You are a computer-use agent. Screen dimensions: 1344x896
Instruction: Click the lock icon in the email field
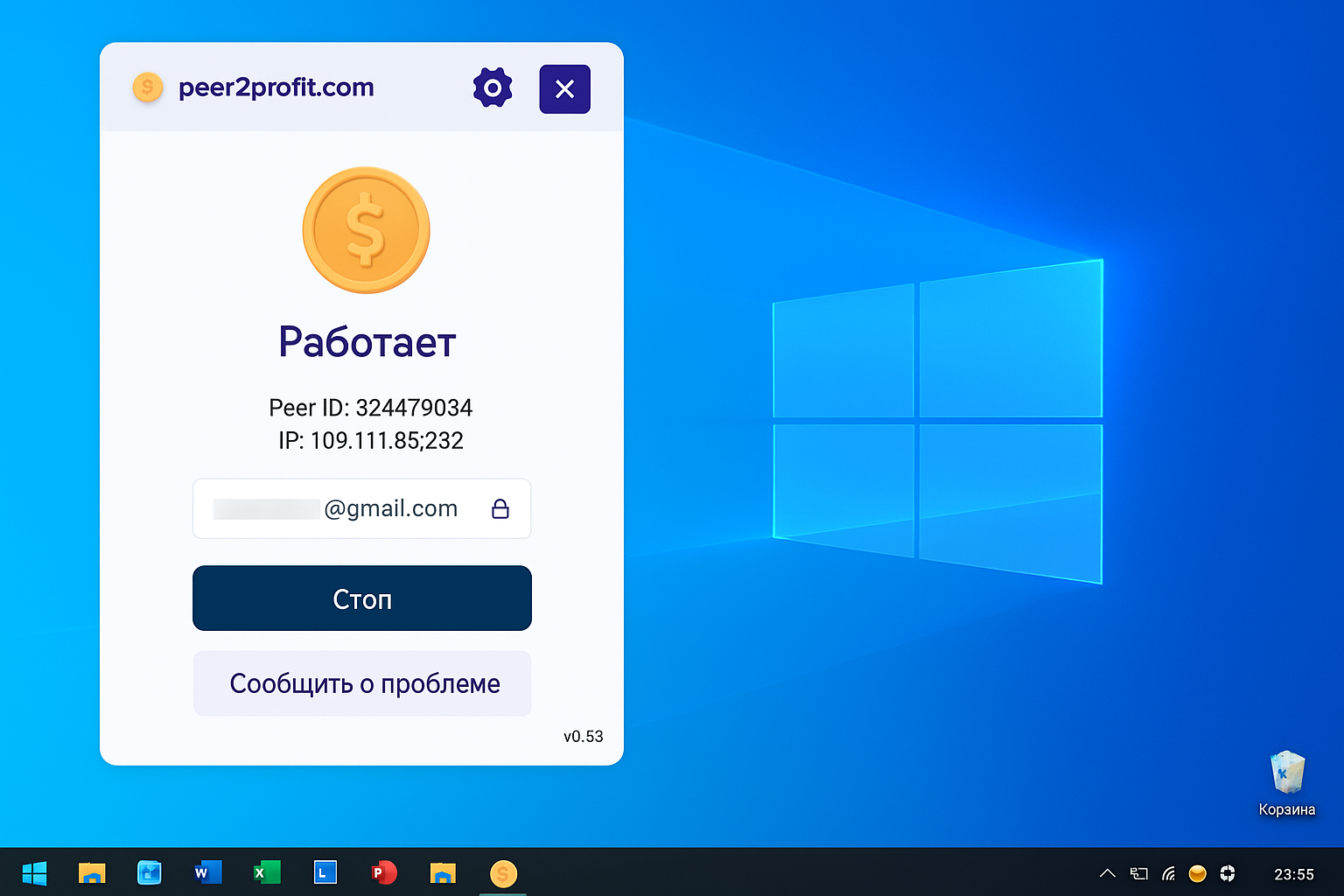coord(500,508)
